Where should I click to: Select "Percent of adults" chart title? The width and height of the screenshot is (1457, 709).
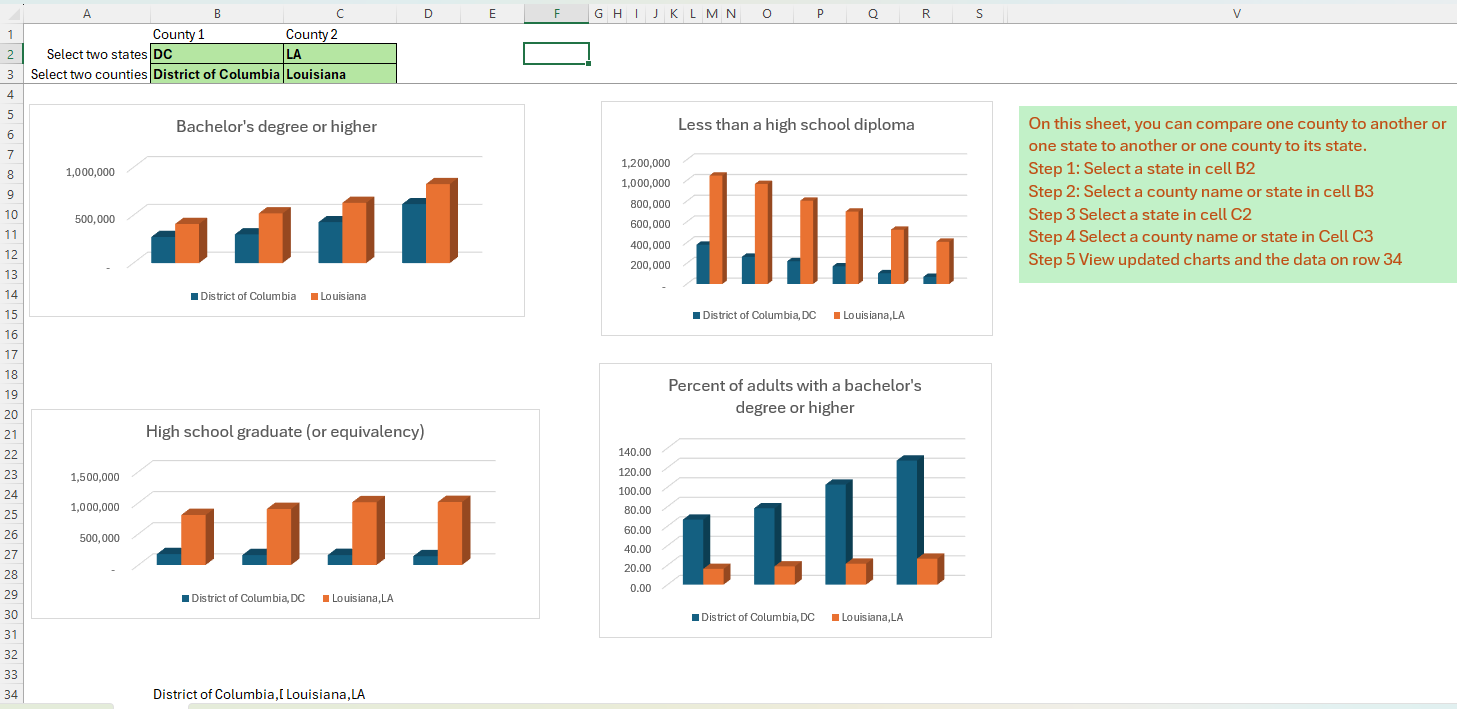coord(795,396)
